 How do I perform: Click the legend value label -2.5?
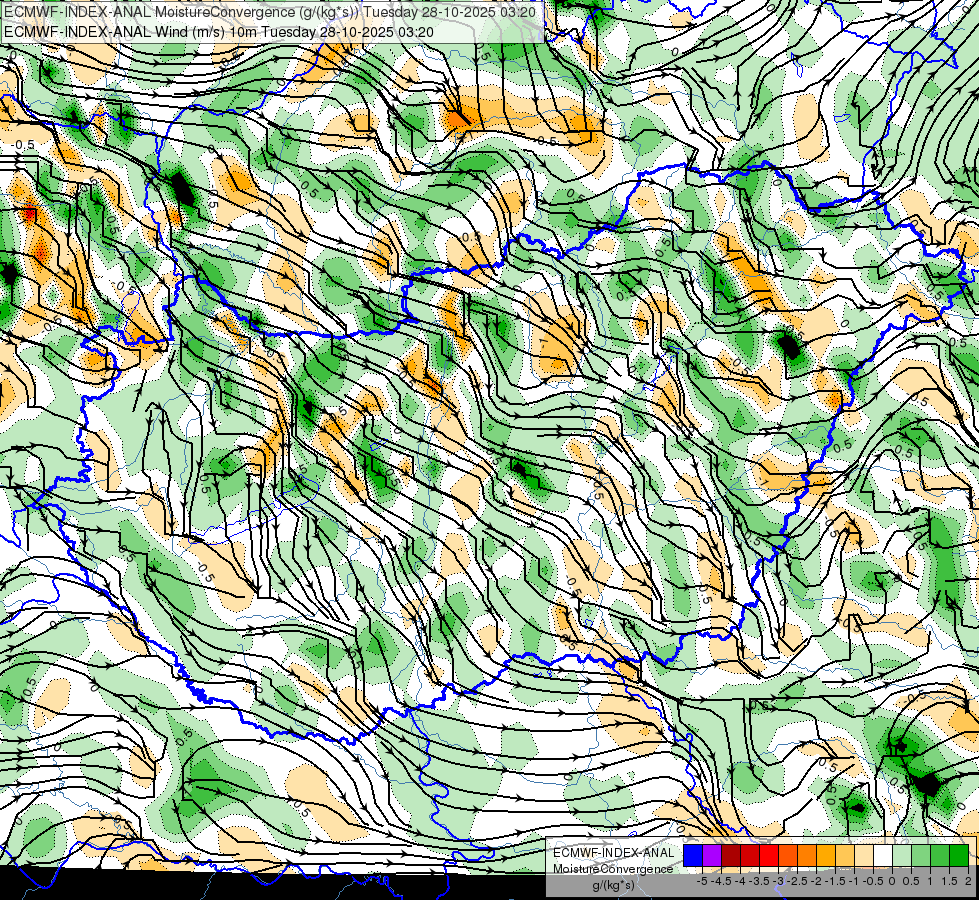[797, 881]
